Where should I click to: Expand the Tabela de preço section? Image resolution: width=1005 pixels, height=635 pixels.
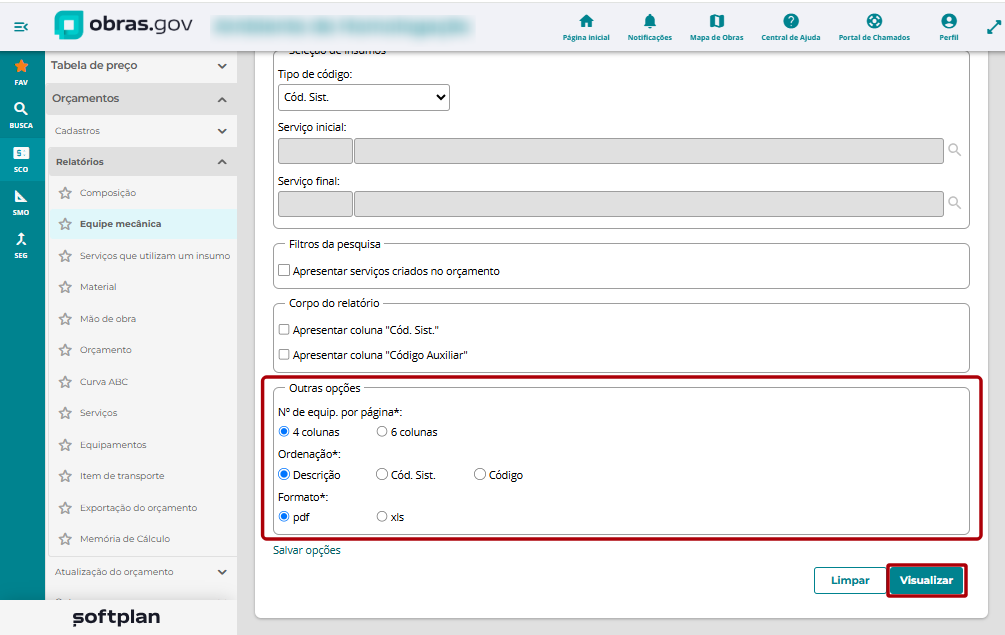141,66
